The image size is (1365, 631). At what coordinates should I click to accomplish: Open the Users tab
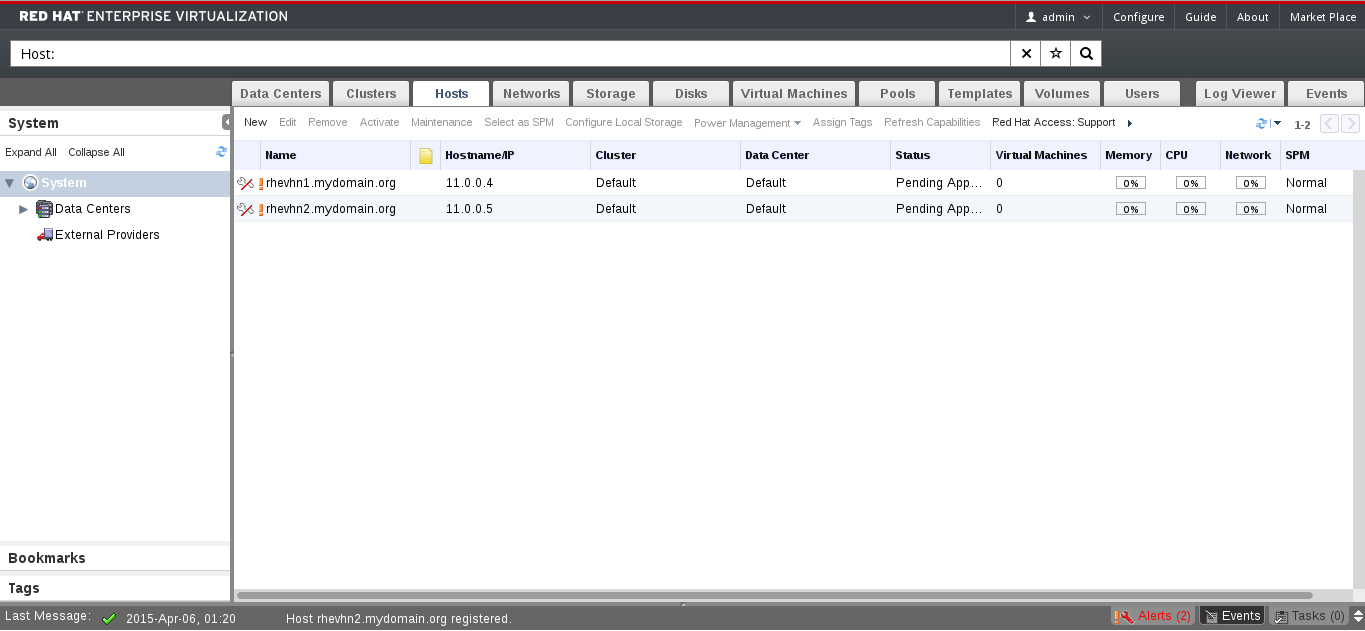click(x=1142, y=93)
